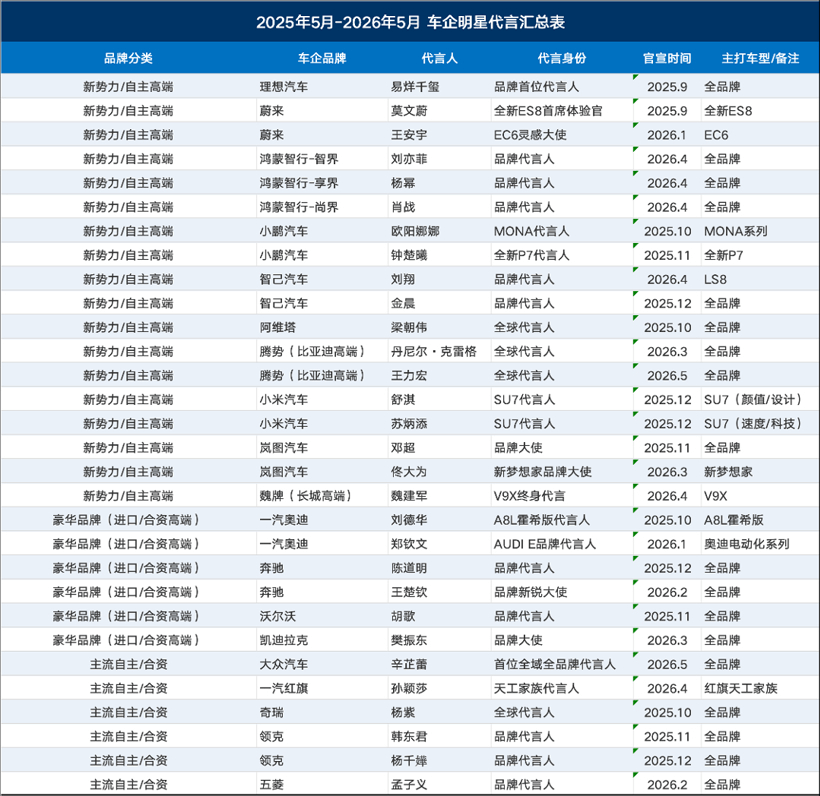Click the cell 品牌新锐大使
The width and height of the screenshot is (820, 796).
pyautogui.click(x=530, y=592)
